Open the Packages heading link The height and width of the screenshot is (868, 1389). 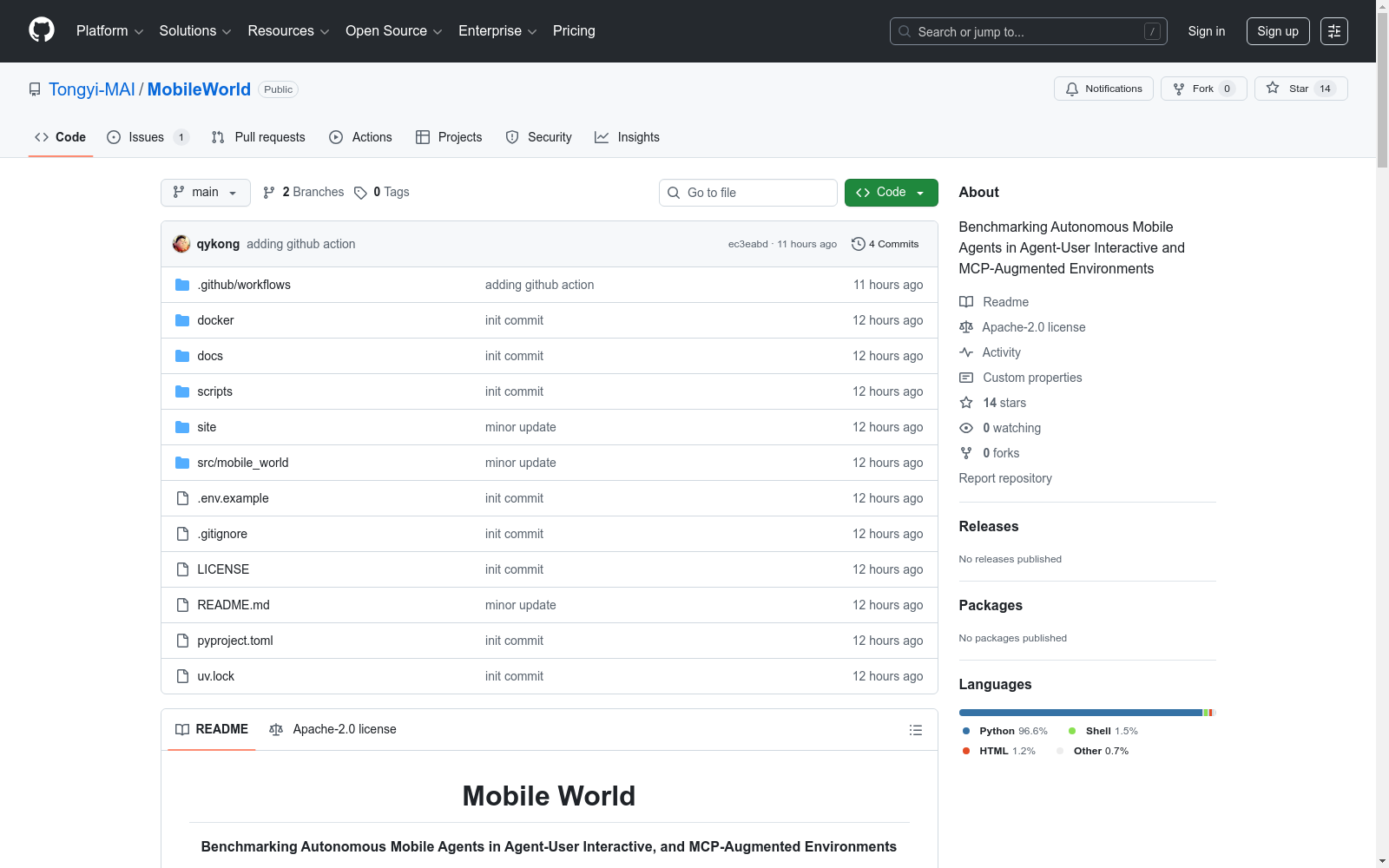[991, 605]
